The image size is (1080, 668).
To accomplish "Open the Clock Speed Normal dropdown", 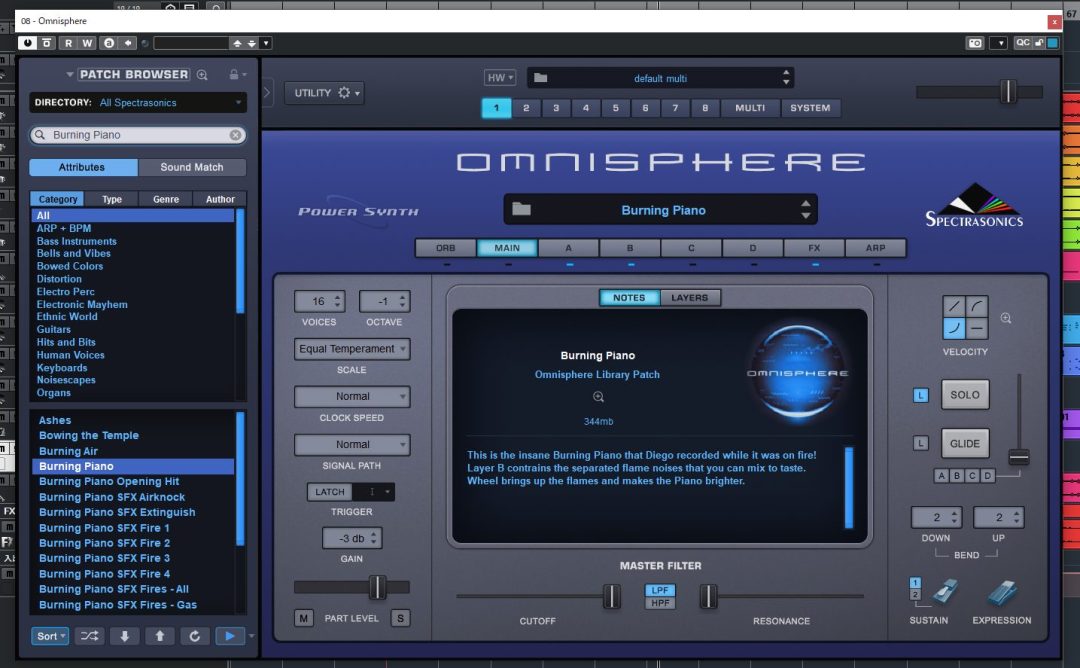I will (x=352, y=396).
